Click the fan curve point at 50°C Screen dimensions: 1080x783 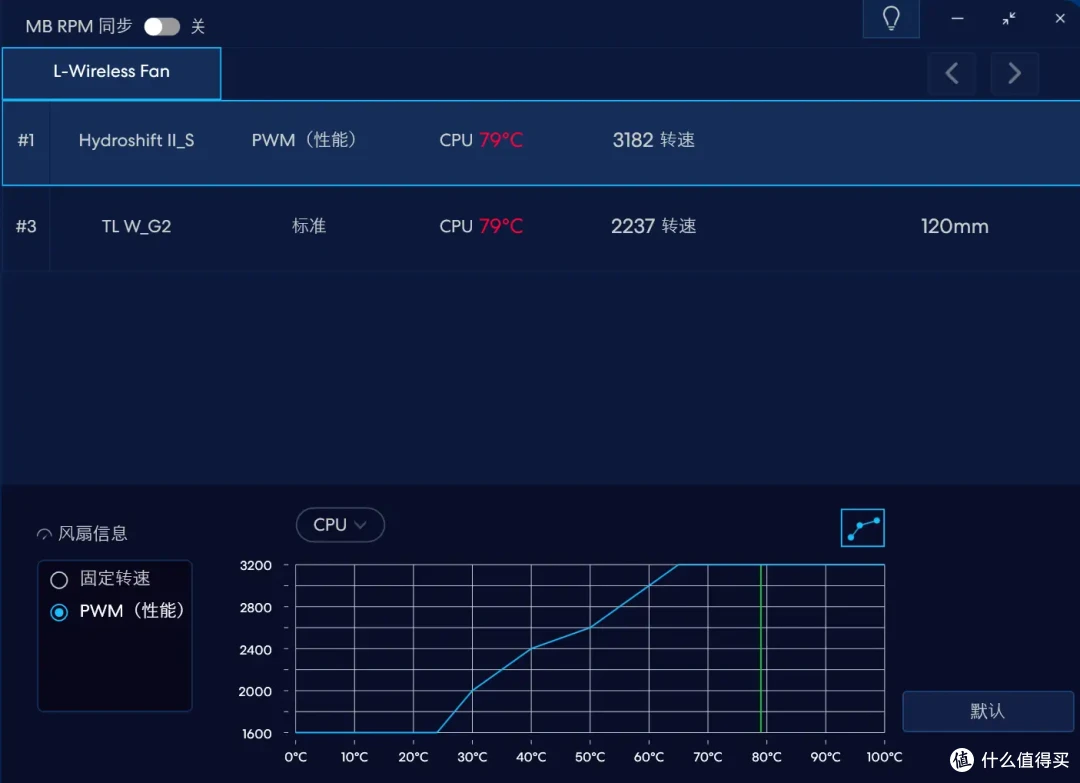click(590, 627)
